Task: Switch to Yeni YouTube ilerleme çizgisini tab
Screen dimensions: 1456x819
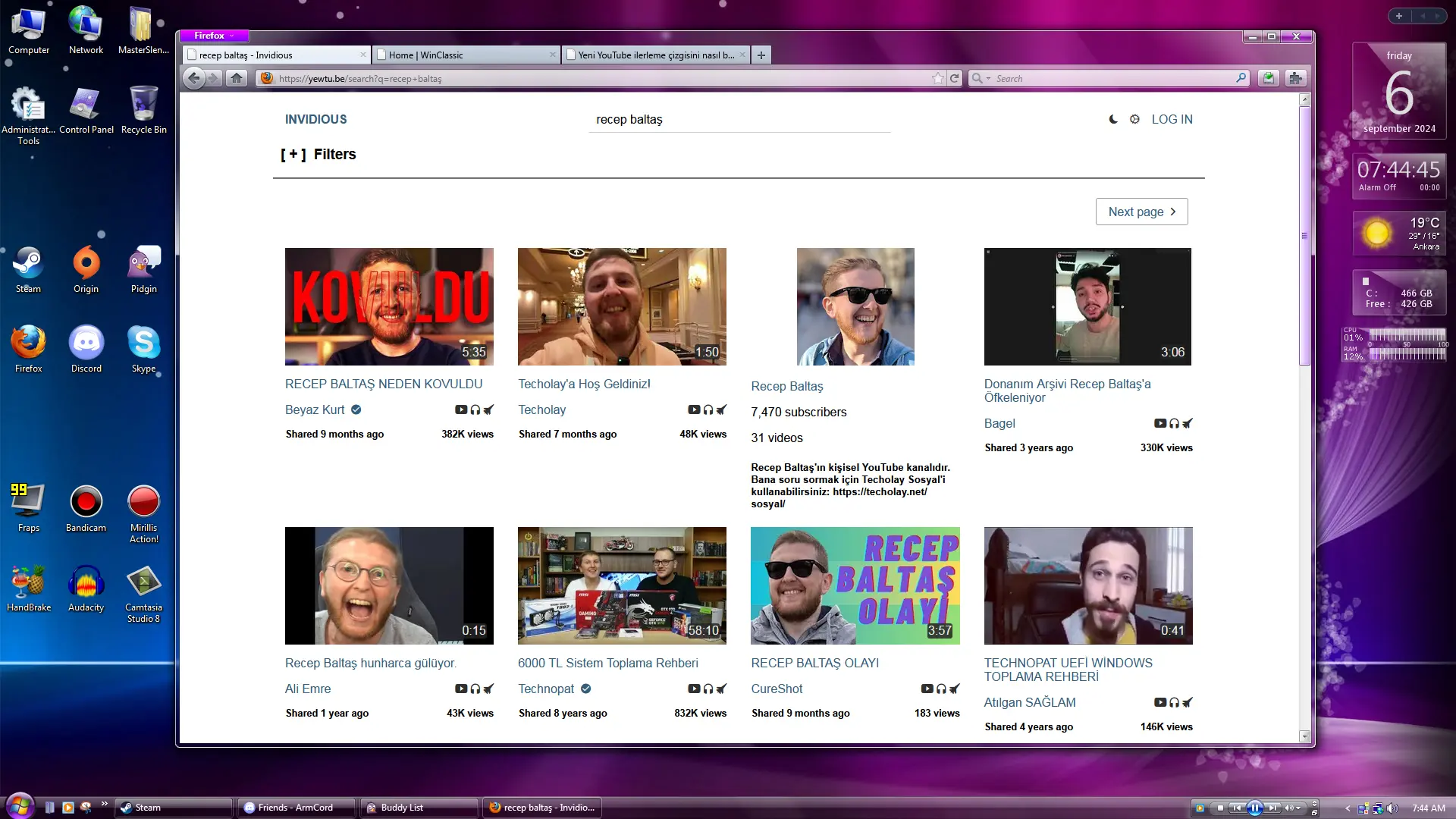Action: [x=657, y=55]
